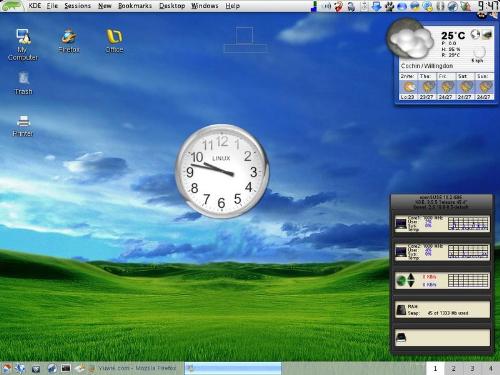Launch the Firefox desktop shortcut
The height and width of the screenshot is (375, 500).
(x=69, y=41)
